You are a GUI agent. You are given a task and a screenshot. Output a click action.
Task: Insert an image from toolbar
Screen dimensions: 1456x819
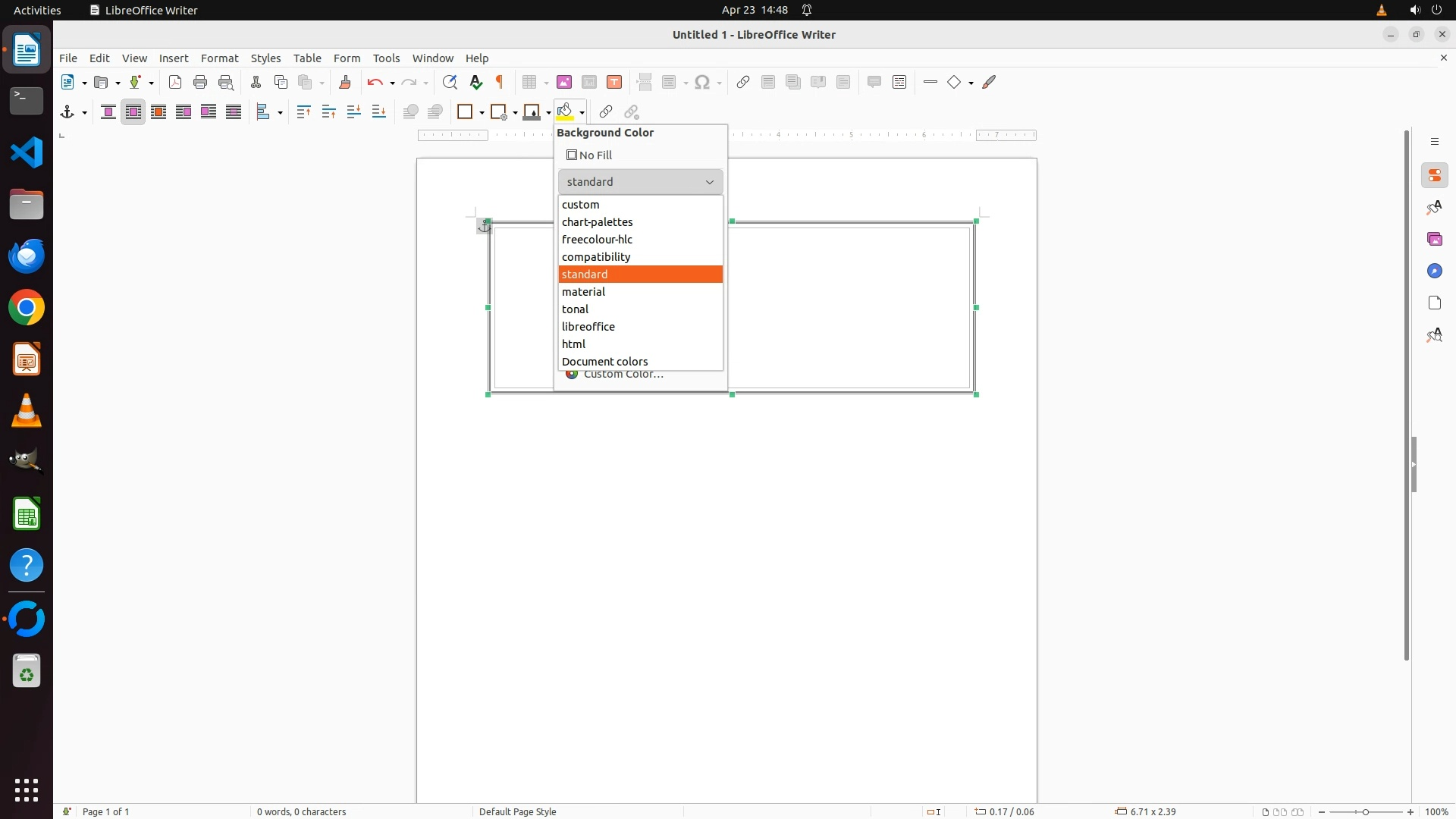[x=564, y=83]
